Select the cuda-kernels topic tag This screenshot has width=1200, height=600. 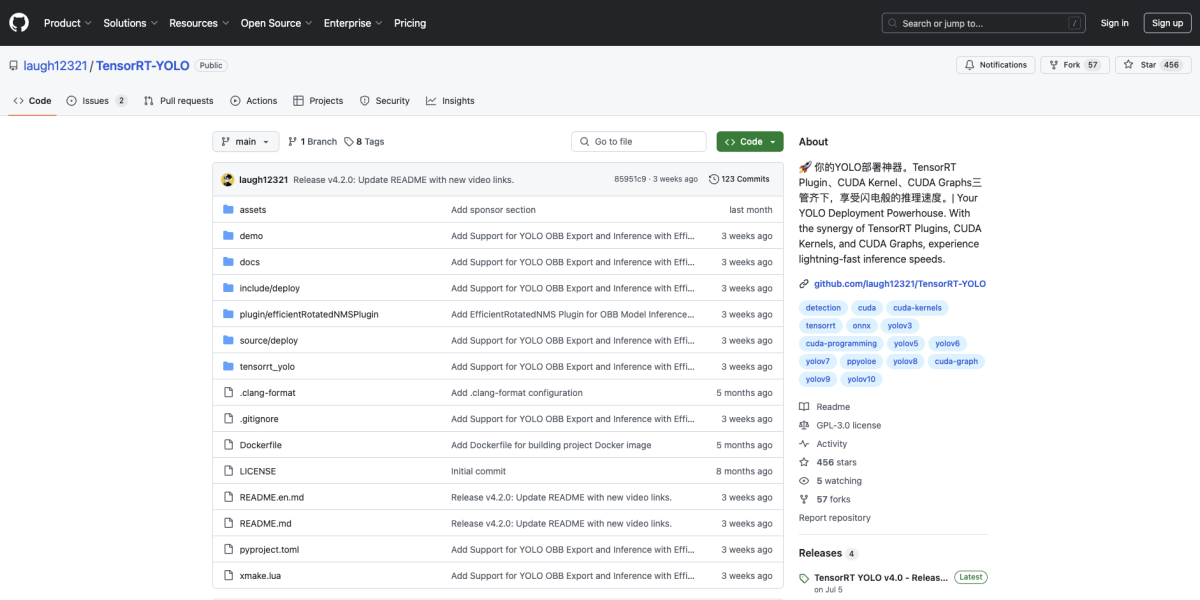point(917,308)
